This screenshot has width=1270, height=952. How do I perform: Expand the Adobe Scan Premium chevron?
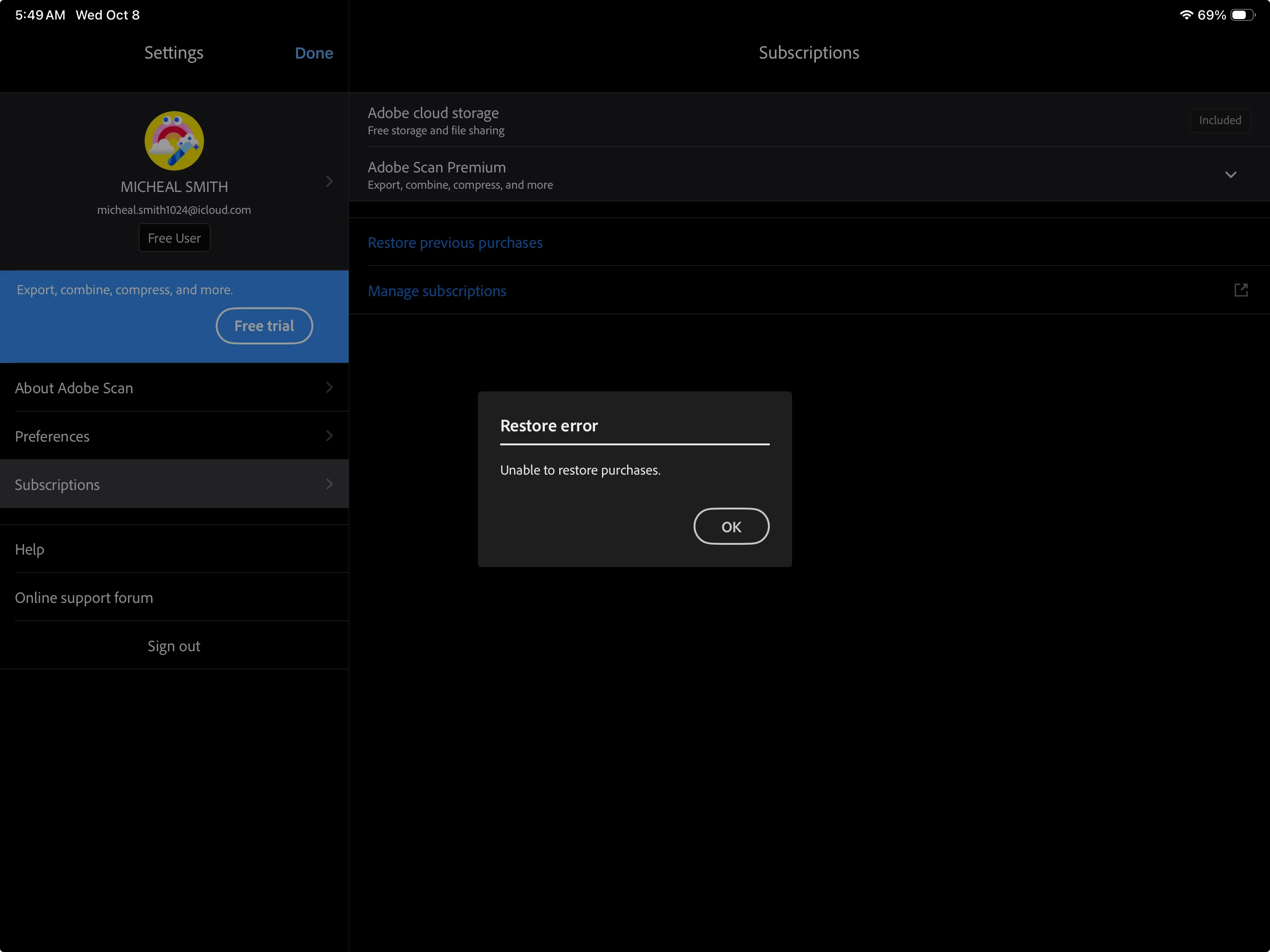click(1230, 175)
